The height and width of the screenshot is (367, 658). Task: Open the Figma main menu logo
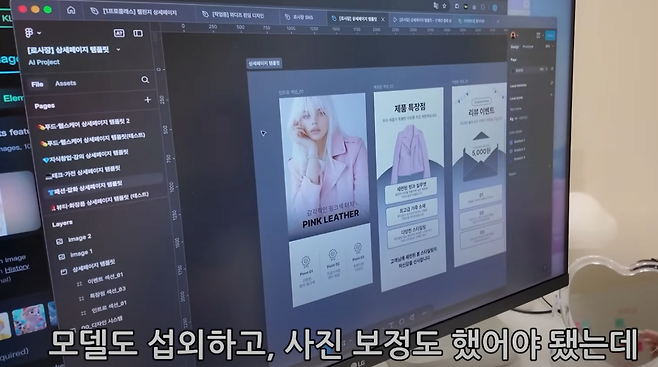click(x=29, y=33)
